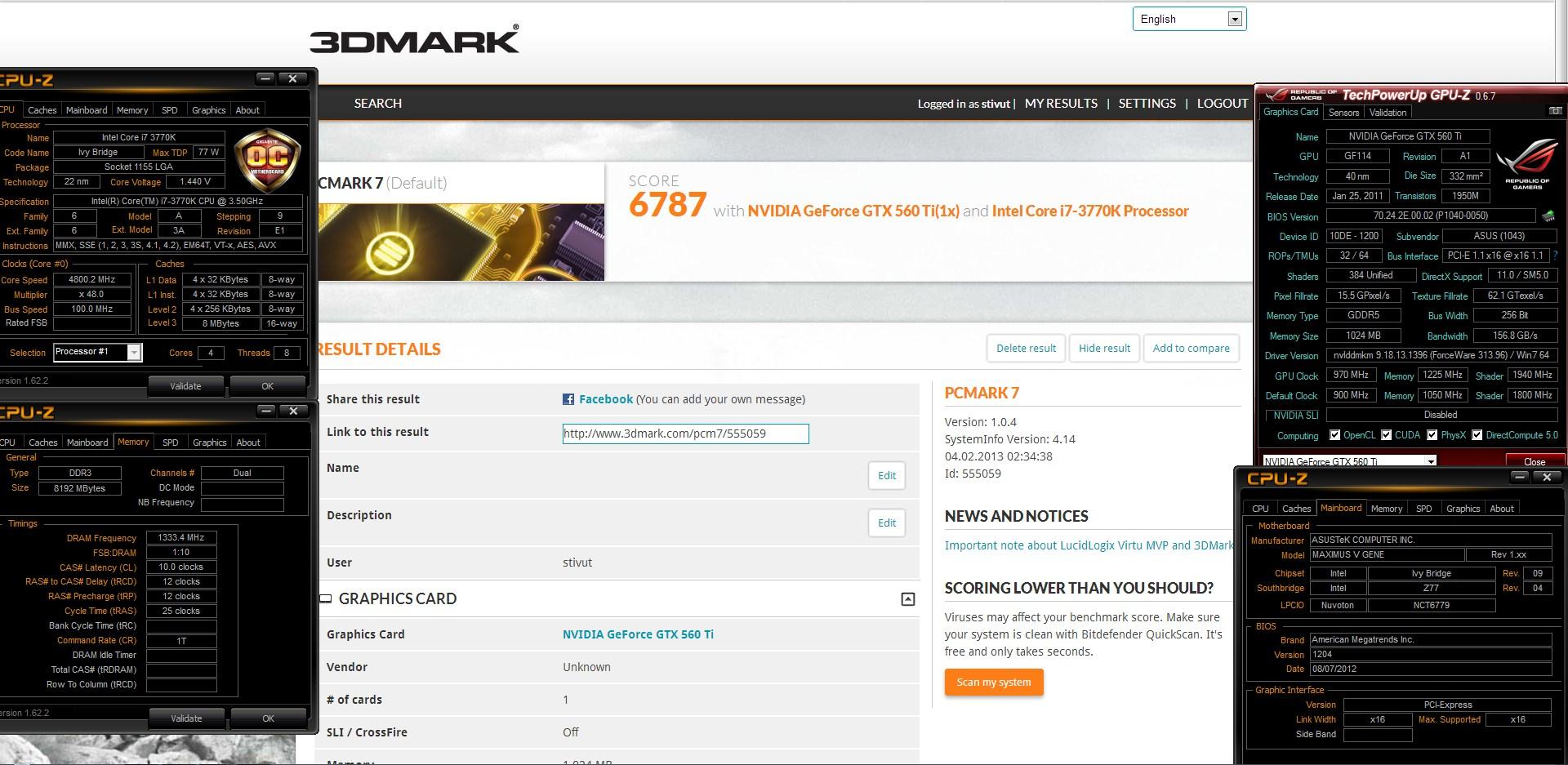The height and width of the screenshot is (765, 1568).
Task: Click Validate in CPU-Z Memory window
Action: click(x=186, y=718)
